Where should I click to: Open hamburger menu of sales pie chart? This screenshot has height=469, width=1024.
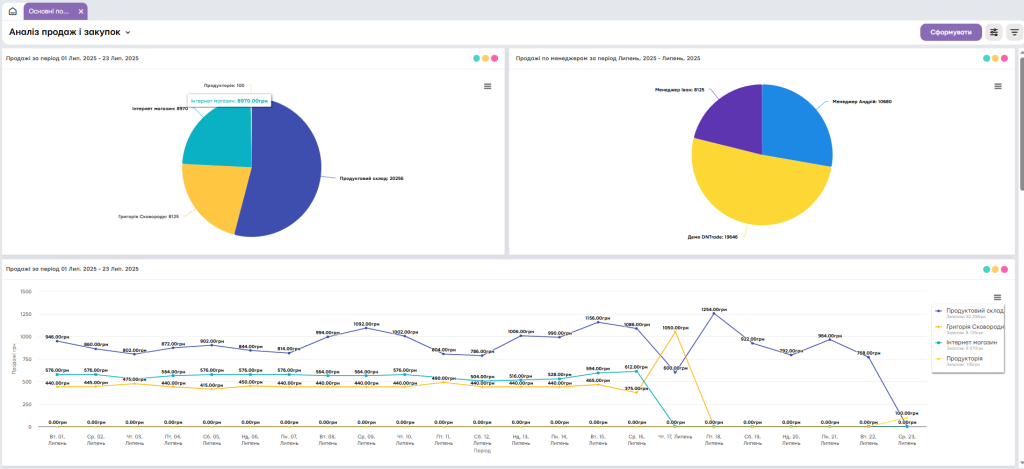[x=488, y=86]
